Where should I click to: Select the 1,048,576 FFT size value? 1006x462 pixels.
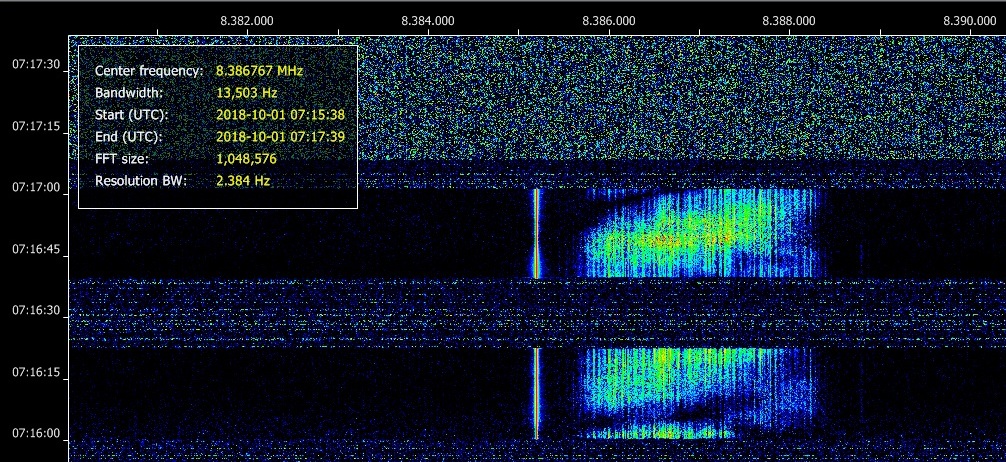(246, 158)
